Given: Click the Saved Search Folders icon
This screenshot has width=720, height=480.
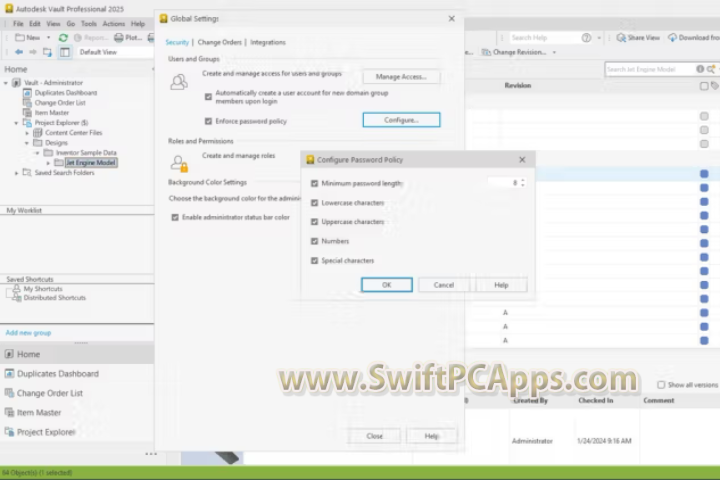Looking at the screenshot, I should (27, 173).
